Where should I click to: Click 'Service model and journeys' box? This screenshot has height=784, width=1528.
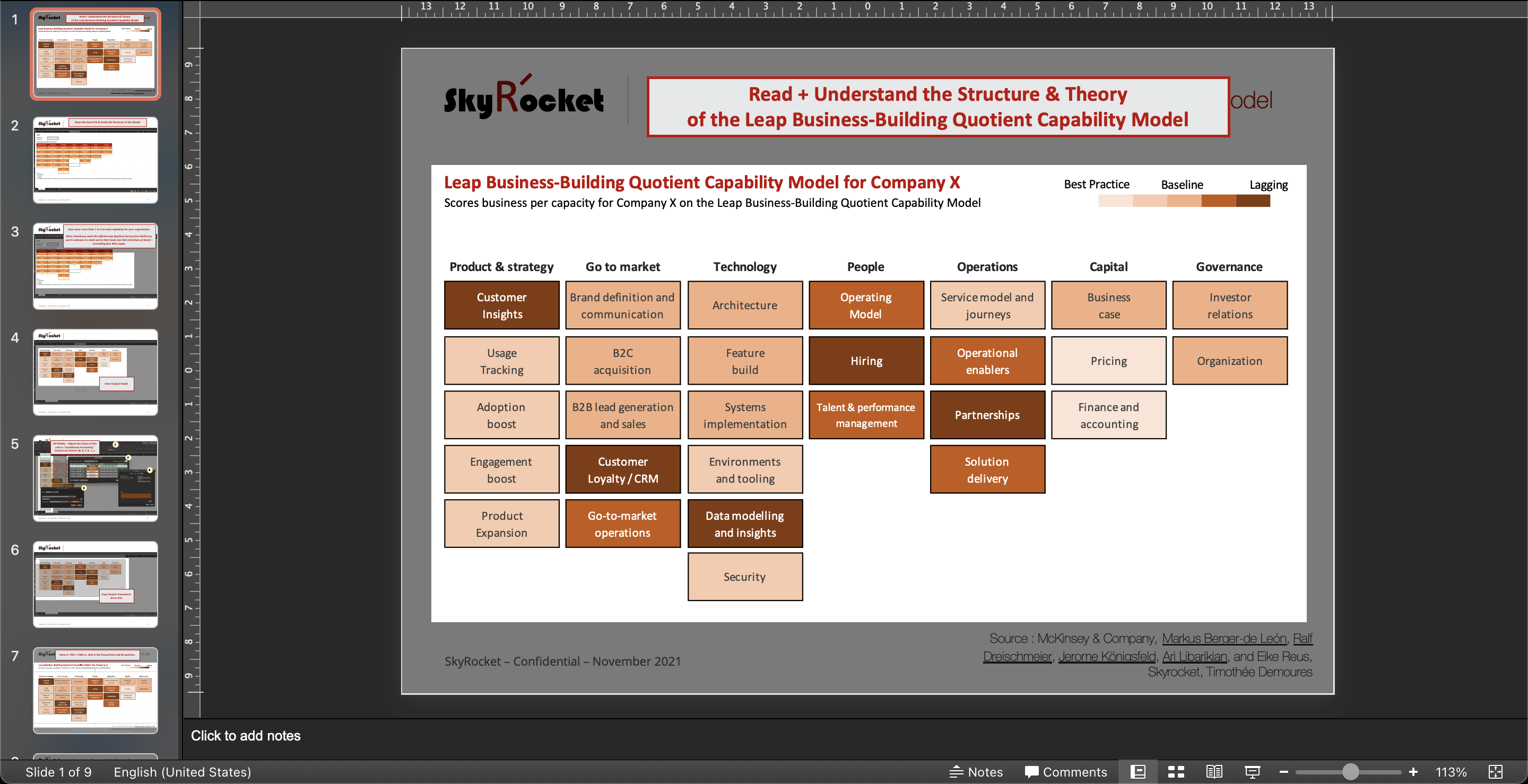click(x=987, y=306)
